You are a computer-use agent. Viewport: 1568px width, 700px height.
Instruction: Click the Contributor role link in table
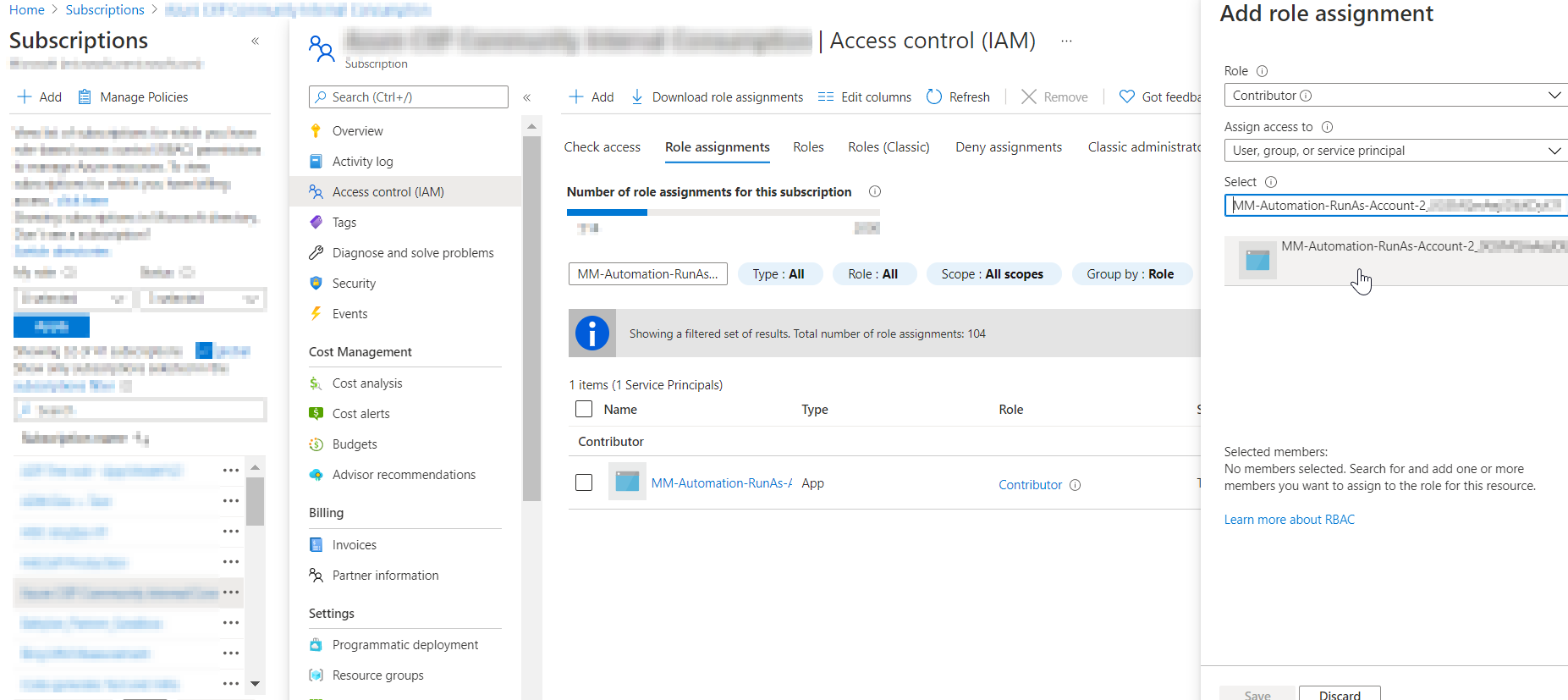point(1030,485)
